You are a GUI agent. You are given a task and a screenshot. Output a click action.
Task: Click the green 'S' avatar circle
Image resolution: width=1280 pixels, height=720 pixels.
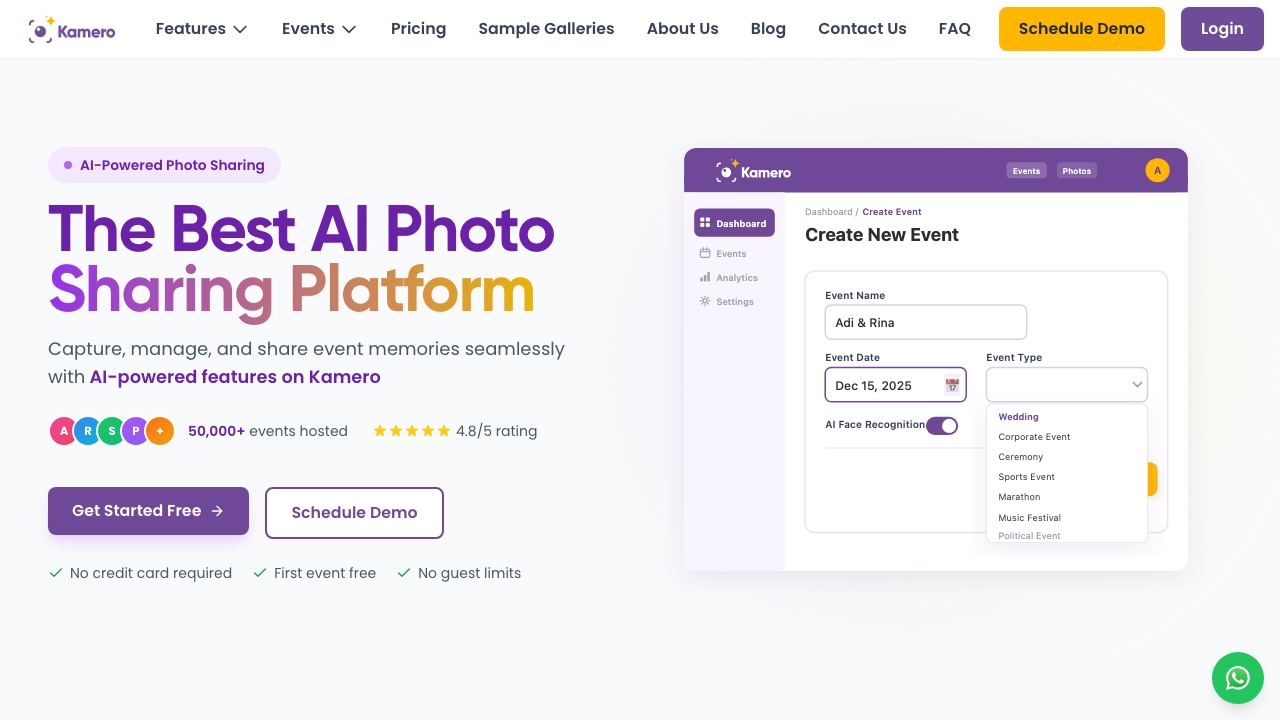click(111, 431)
